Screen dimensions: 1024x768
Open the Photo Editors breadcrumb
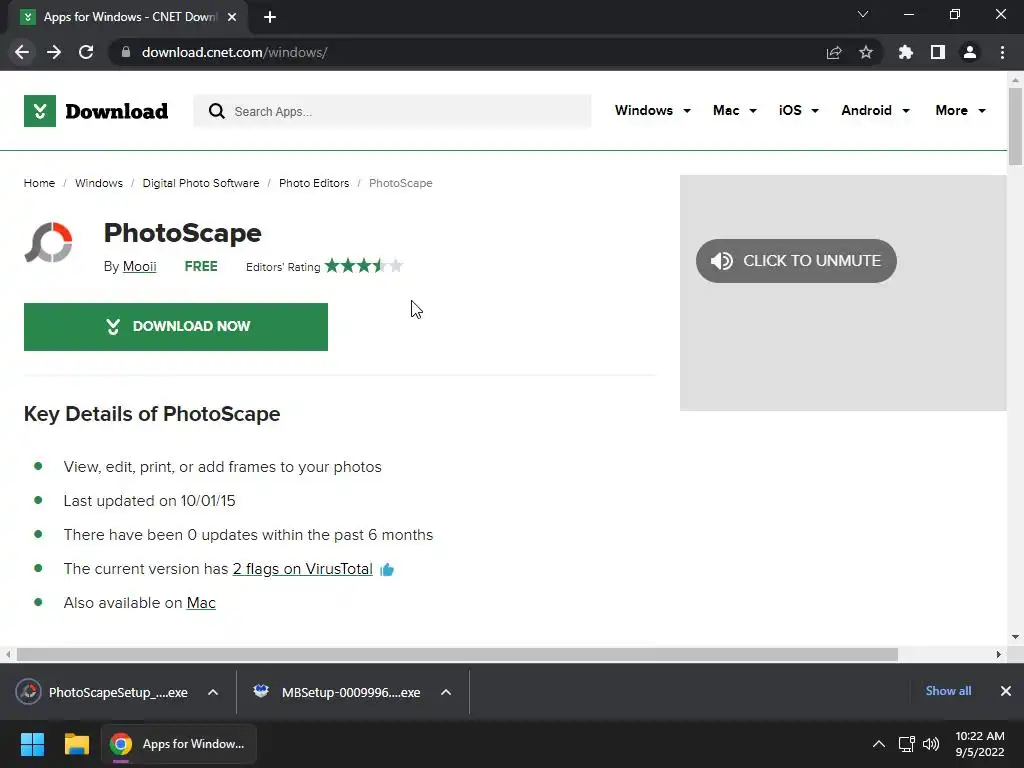point(314,184)
